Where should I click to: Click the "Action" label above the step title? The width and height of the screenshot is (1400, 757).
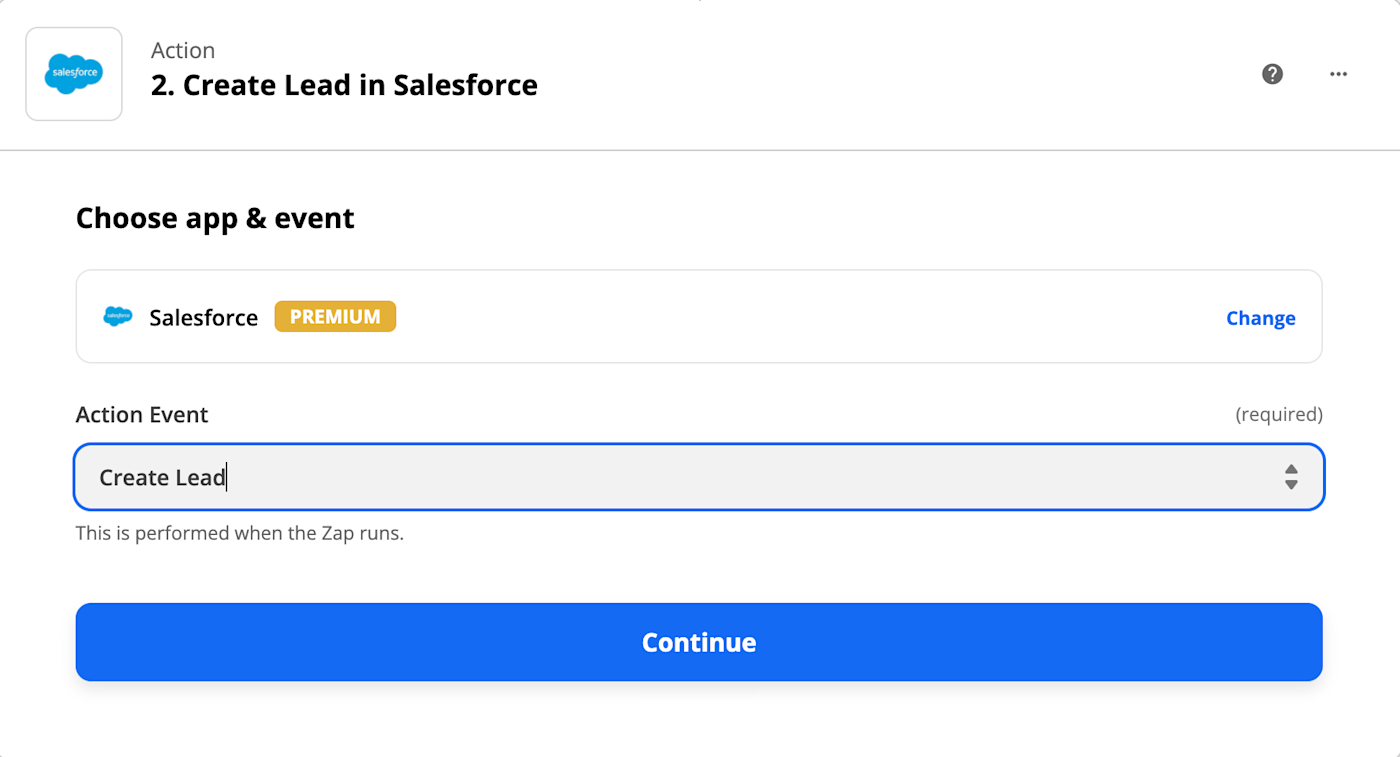[183, 50]
